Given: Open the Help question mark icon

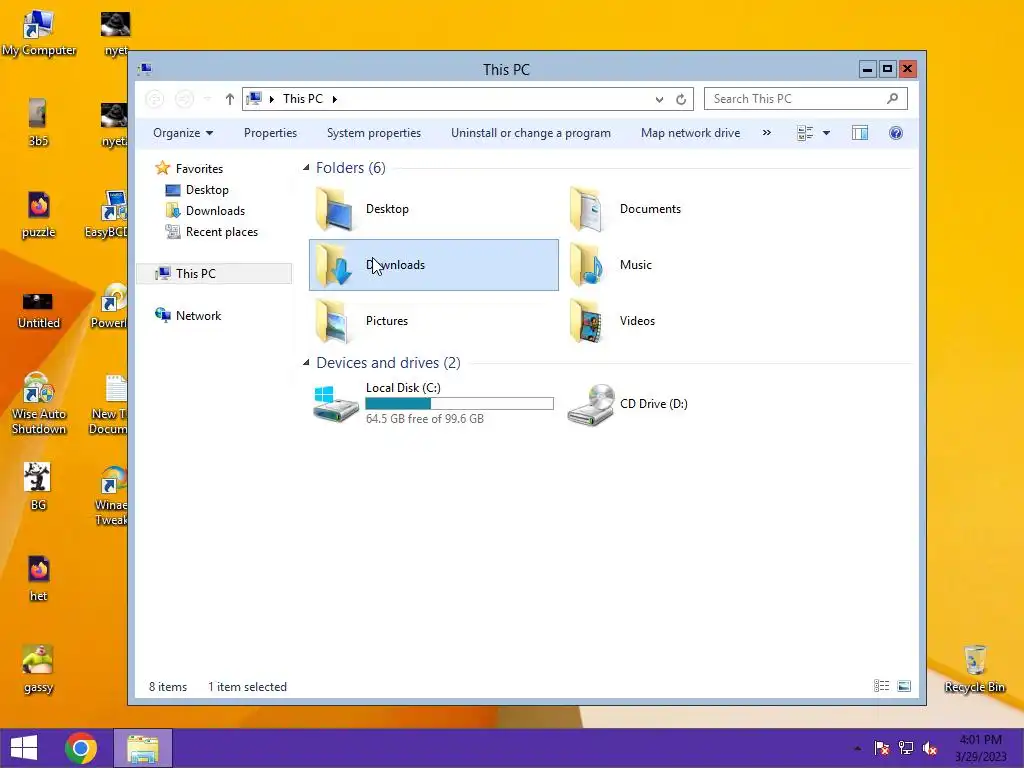Looking at the screenshot, I should (x=896, y=133).
